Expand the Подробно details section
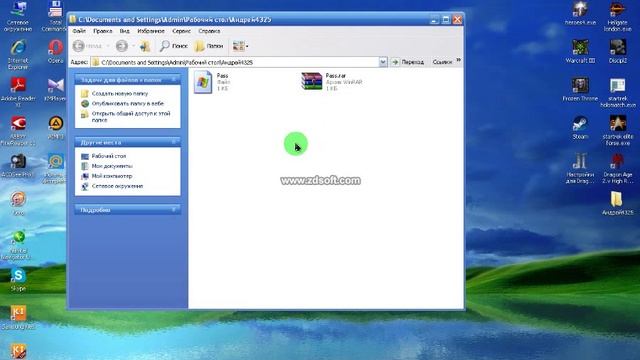 pyautogui.click(x=174, y=210)
